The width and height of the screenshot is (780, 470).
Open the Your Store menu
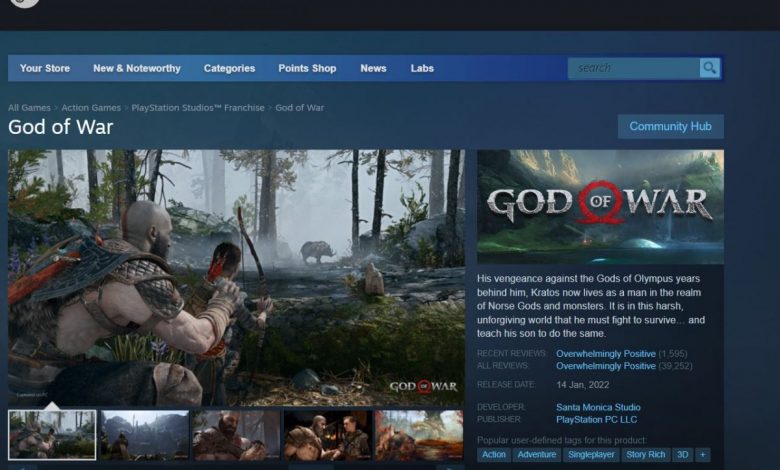click(45, 68)
